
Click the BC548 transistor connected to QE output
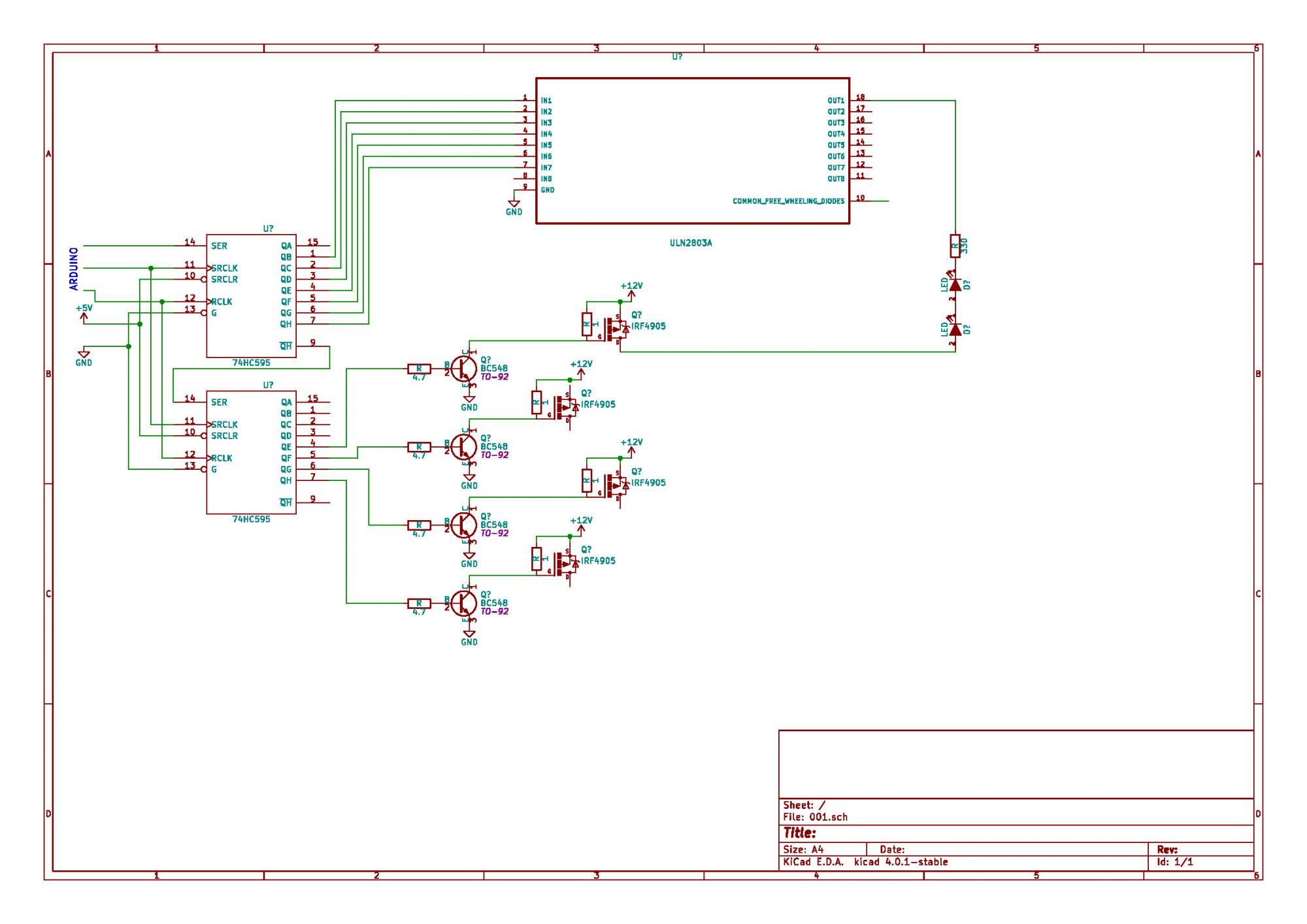[464, 369]
